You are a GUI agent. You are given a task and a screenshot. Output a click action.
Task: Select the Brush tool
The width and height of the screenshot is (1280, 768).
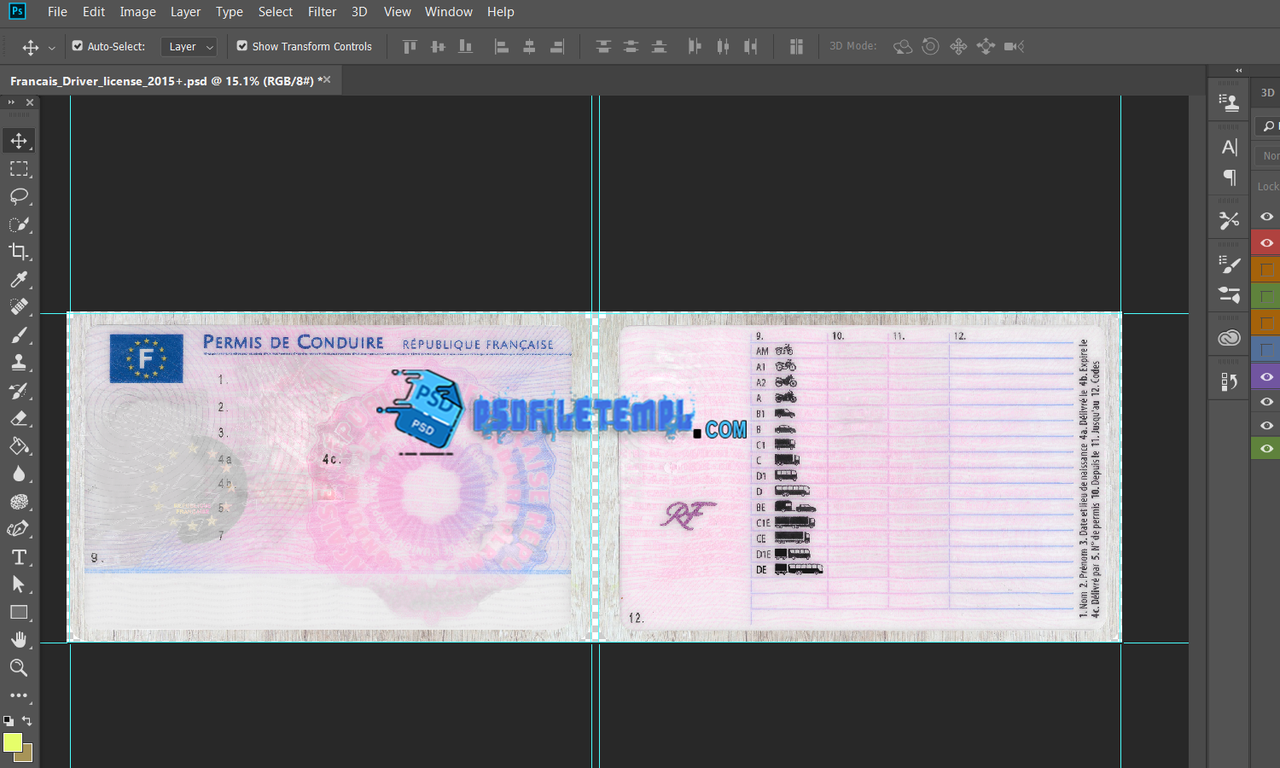click(x=19, y=335)
